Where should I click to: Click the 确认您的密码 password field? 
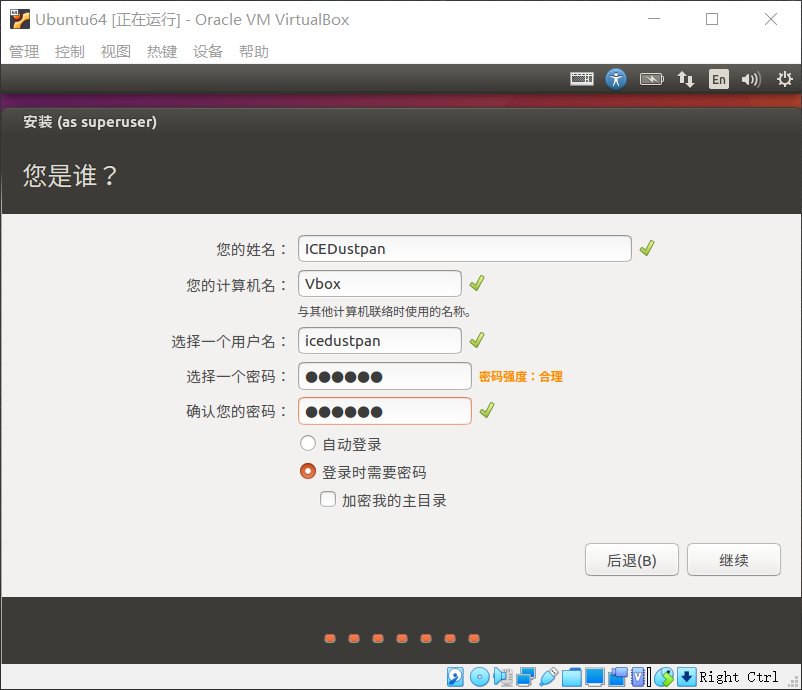point(385,411)
